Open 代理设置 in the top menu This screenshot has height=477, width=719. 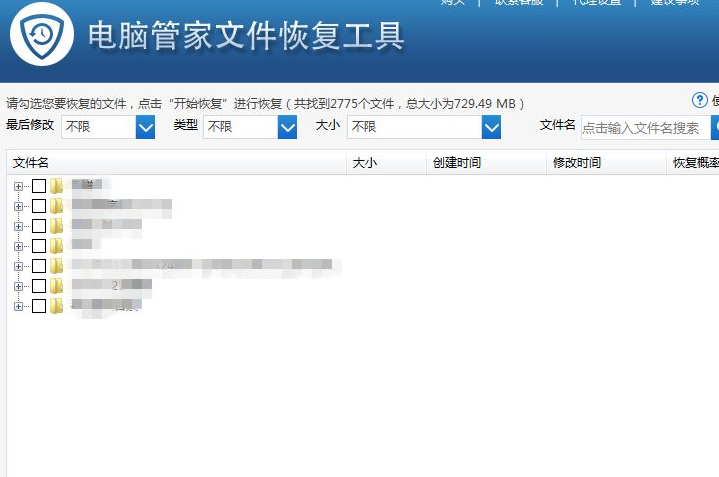pos(596,3)
